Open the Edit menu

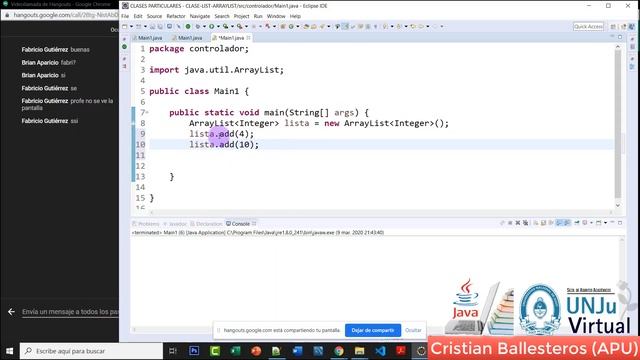click(138, 16)
